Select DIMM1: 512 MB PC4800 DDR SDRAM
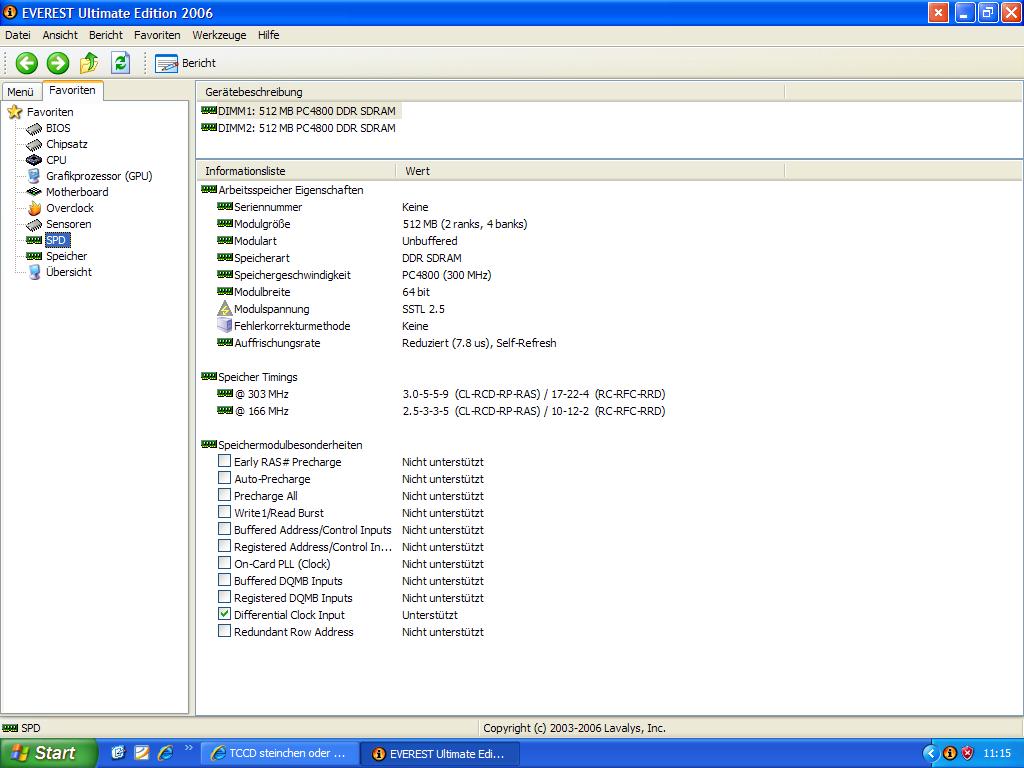 299,111
